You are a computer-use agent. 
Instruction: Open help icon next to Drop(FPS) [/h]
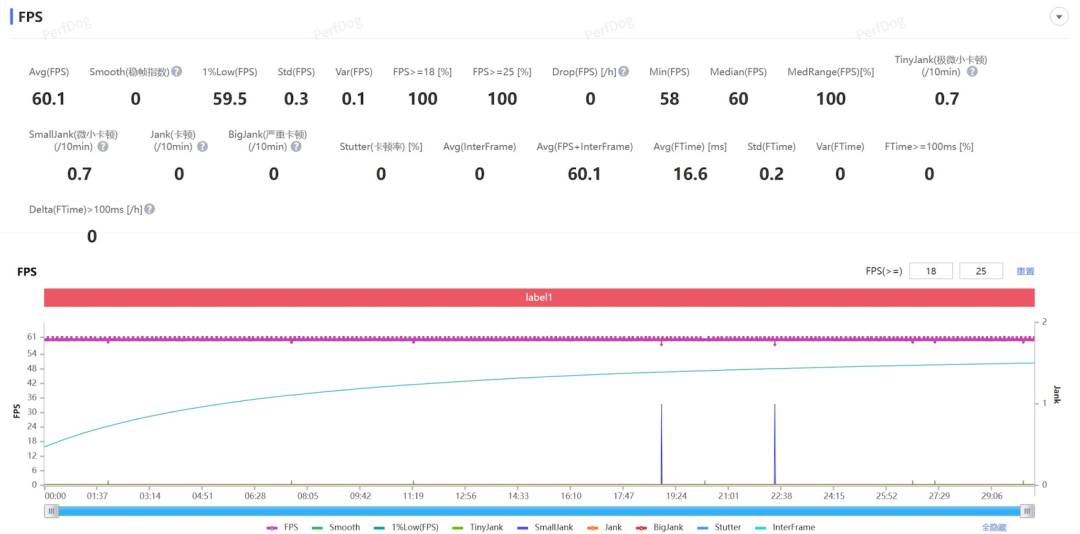pos(623,72)
